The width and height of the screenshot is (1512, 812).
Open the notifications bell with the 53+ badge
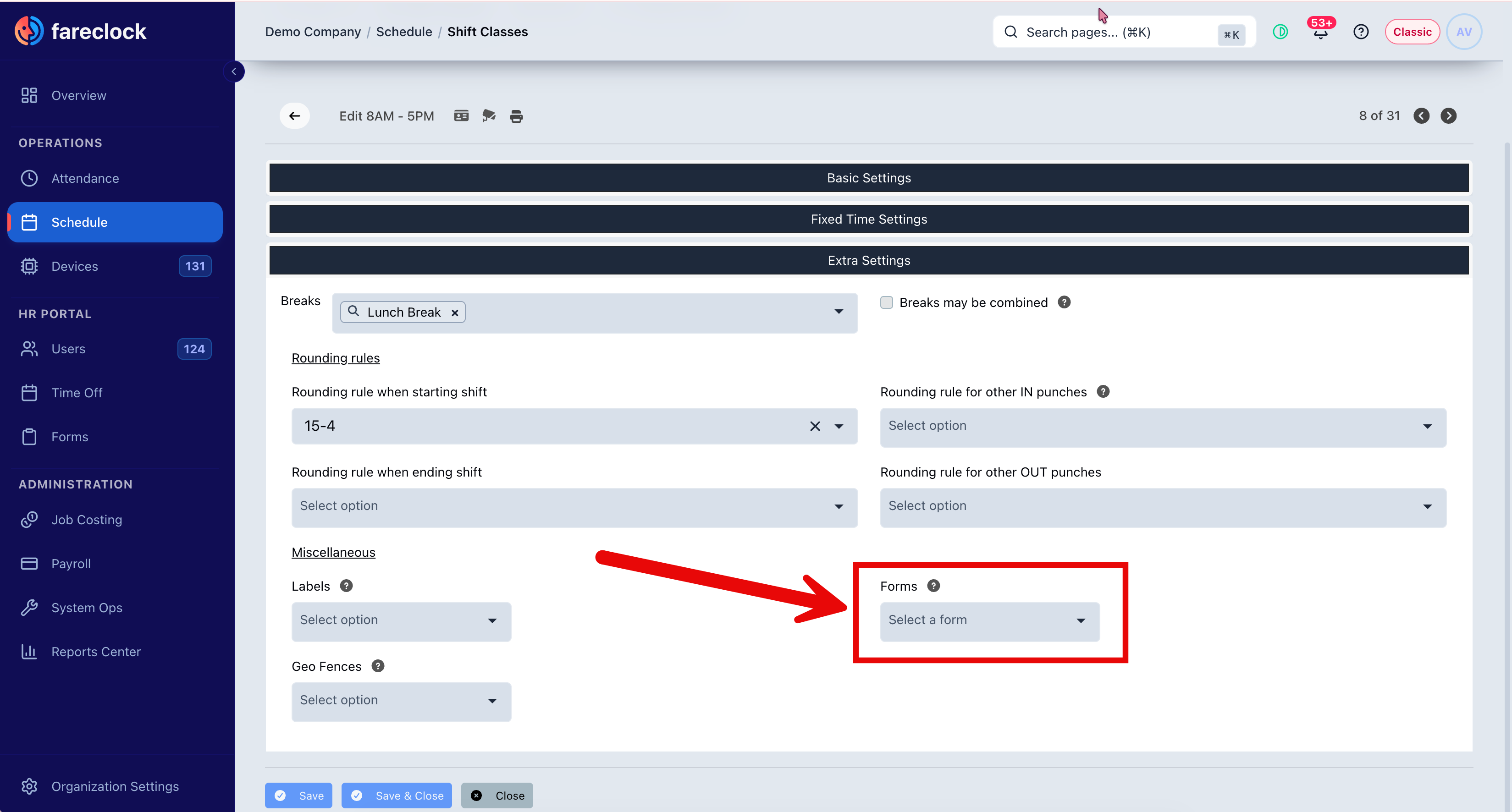(1320, 32)
